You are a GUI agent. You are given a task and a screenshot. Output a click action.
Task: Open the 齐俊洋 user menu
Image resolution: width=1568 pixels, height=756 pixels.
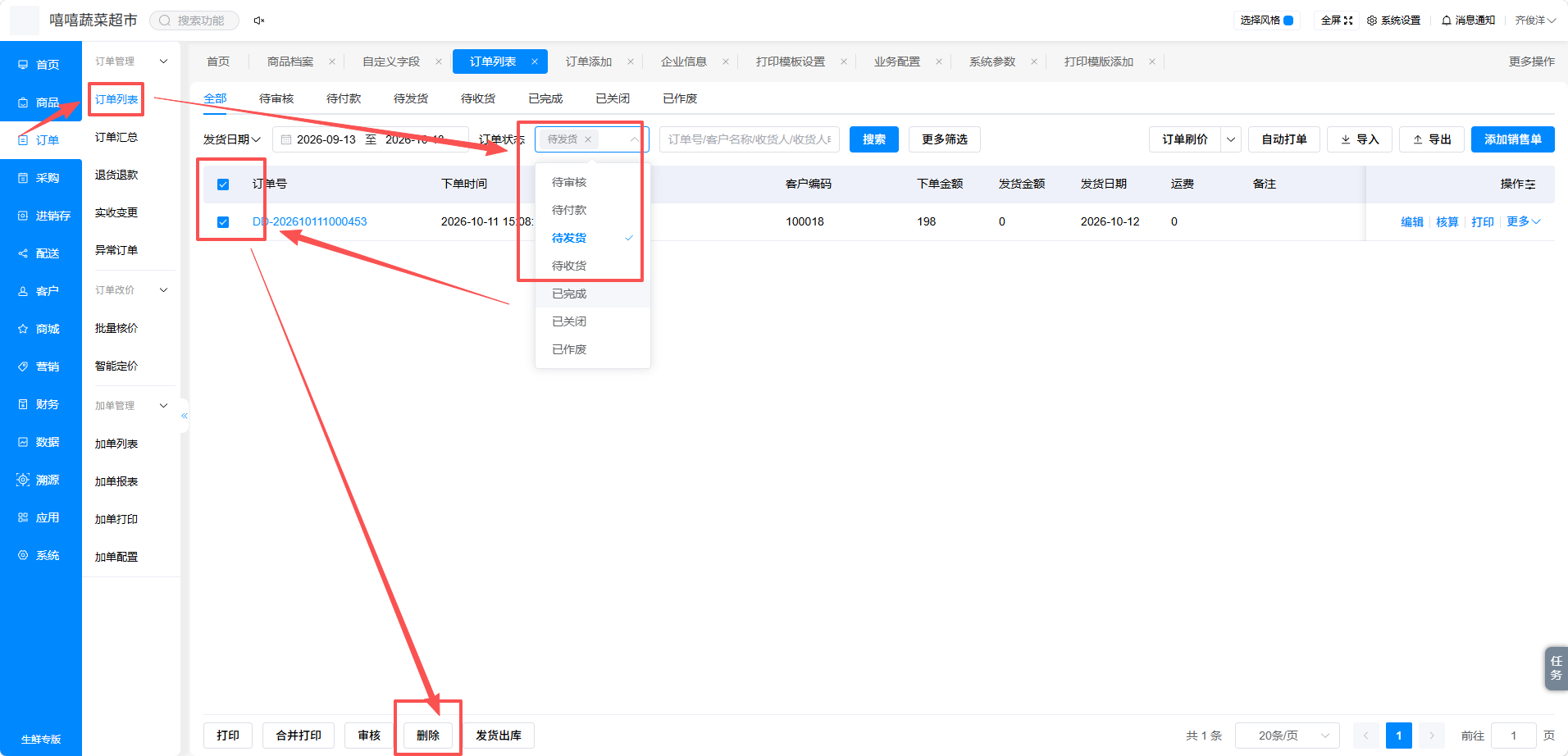point(1535,20)
